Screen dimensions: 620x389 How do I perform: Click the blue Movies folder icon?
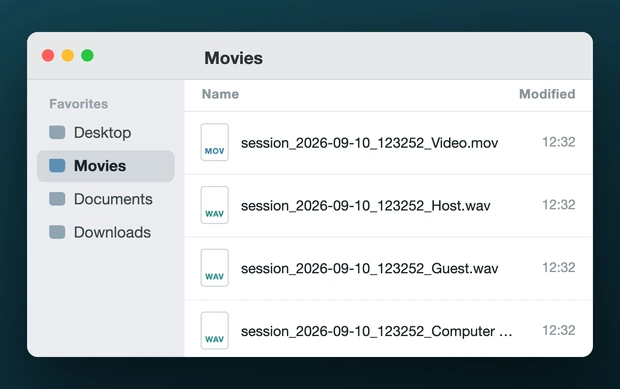57,166
